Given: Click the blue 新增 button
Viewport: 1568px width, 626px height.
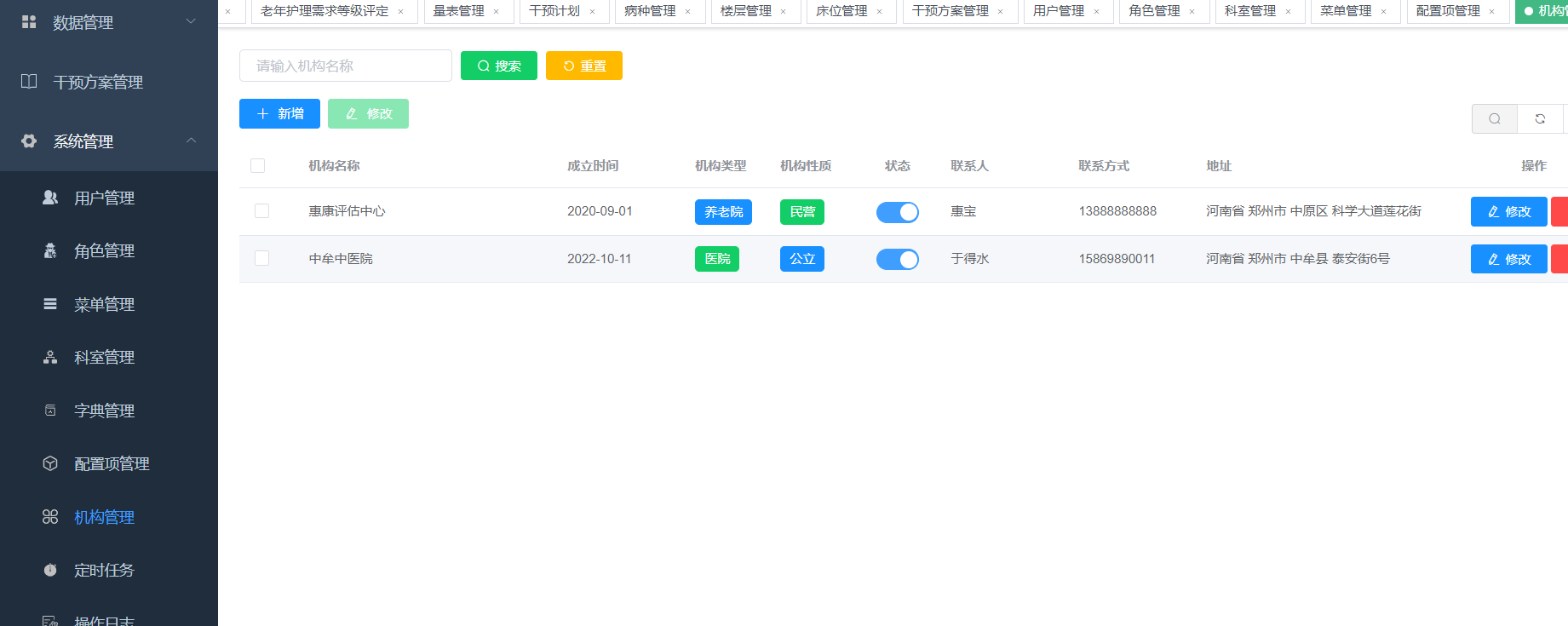Looking at the screenshot, I should click(x=279, y=114).
